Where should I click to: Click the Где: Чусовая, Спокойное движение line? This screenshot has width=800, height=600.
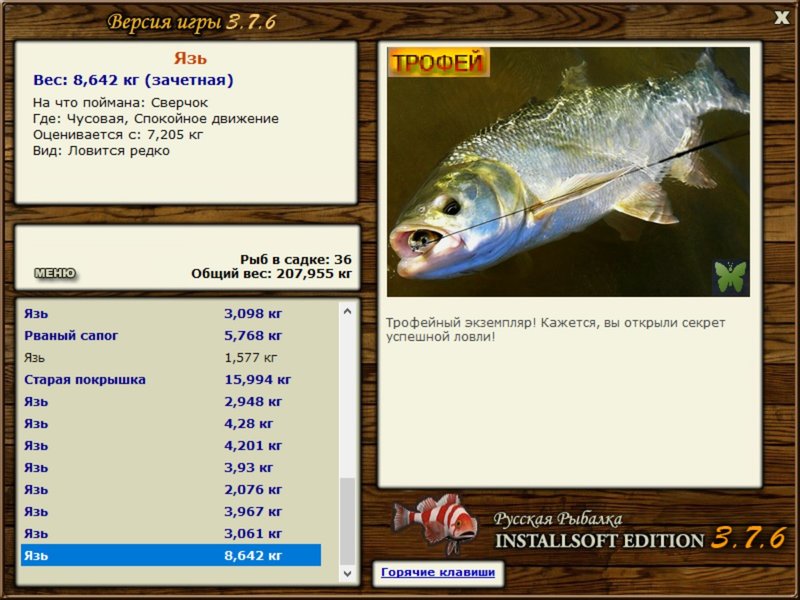pos(156,119)
